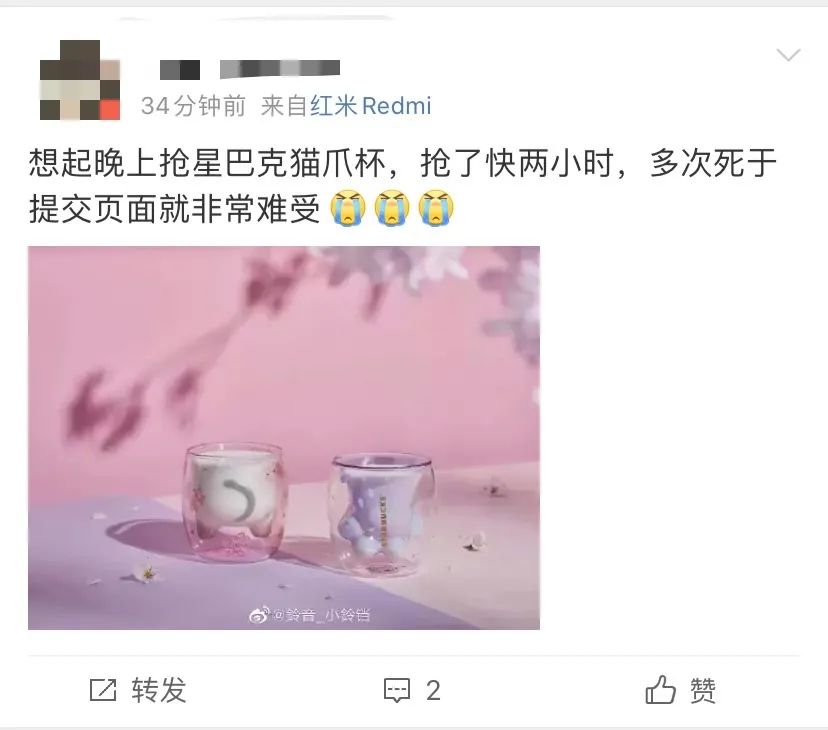
Task: Tap the Weibo logo watermark in photo
Action: click(259, 615)
